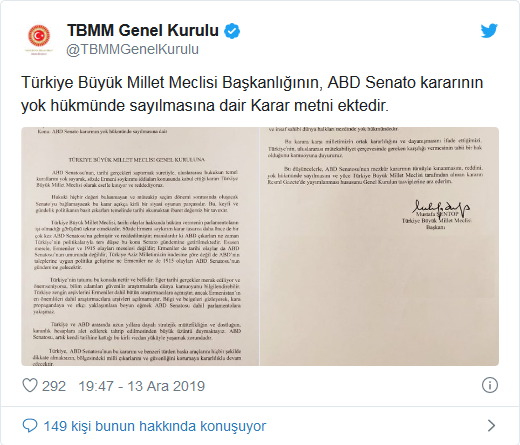Click the Twitter bird logo

pyautogui.click(x=489, y=31)
